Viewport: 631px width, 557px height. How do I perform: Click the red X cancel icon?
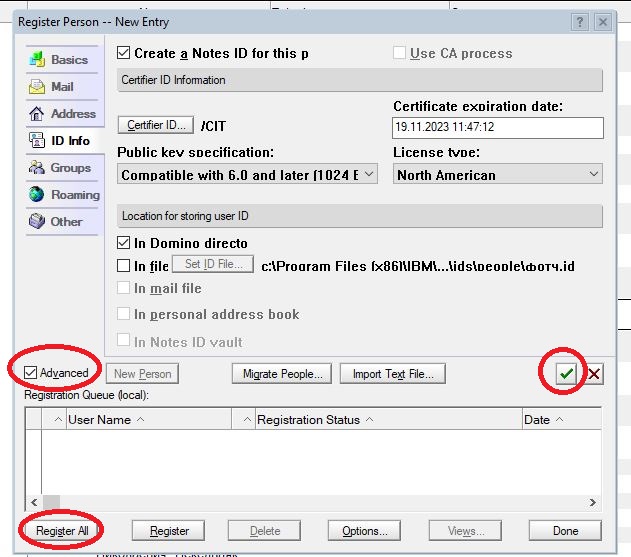pyautogui.click(x=594, y=374)
